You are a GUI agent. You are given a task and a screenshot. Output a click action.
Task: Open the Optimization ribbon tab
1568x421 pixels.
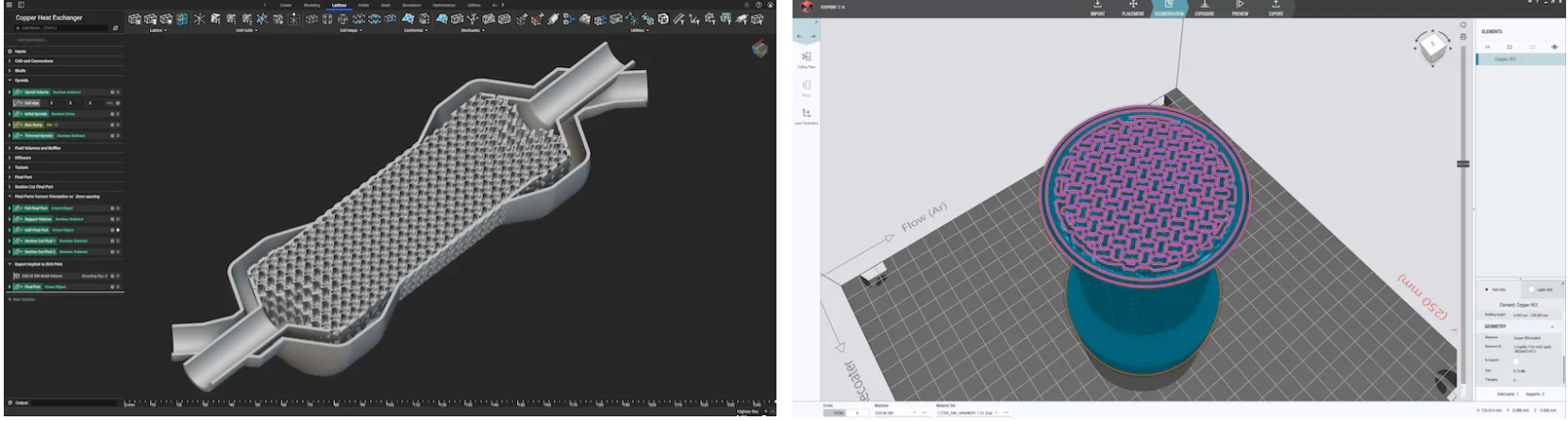pos(443,5)
